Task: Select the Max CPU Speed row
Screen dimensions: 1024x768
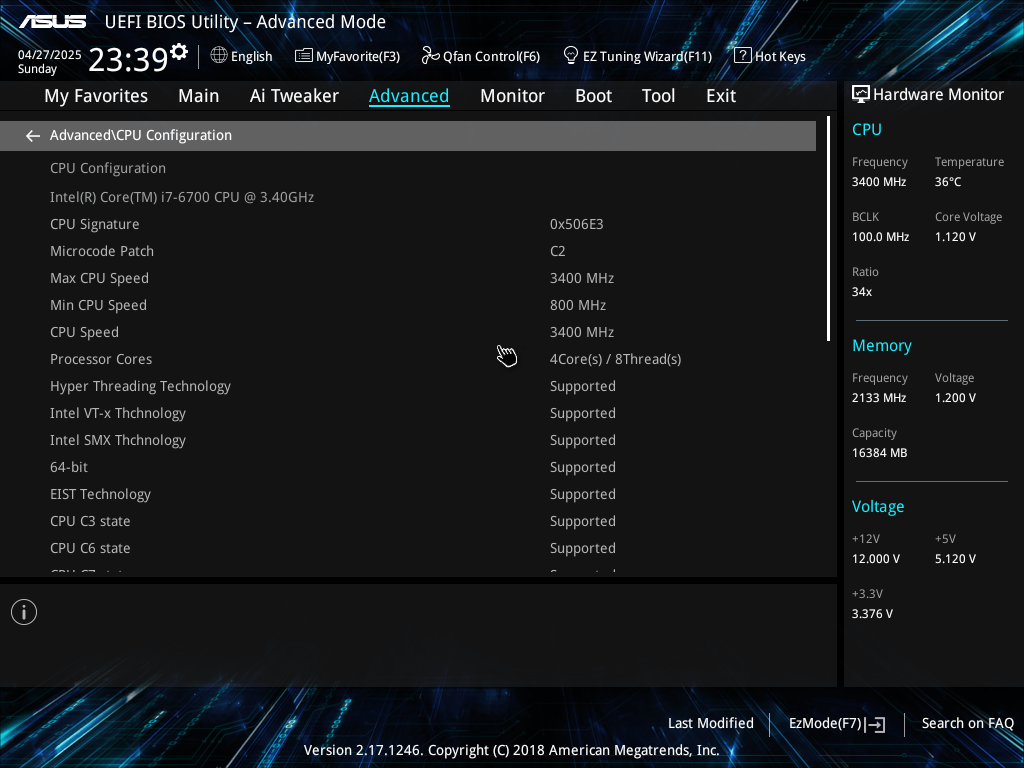Action: coord(408,278)
